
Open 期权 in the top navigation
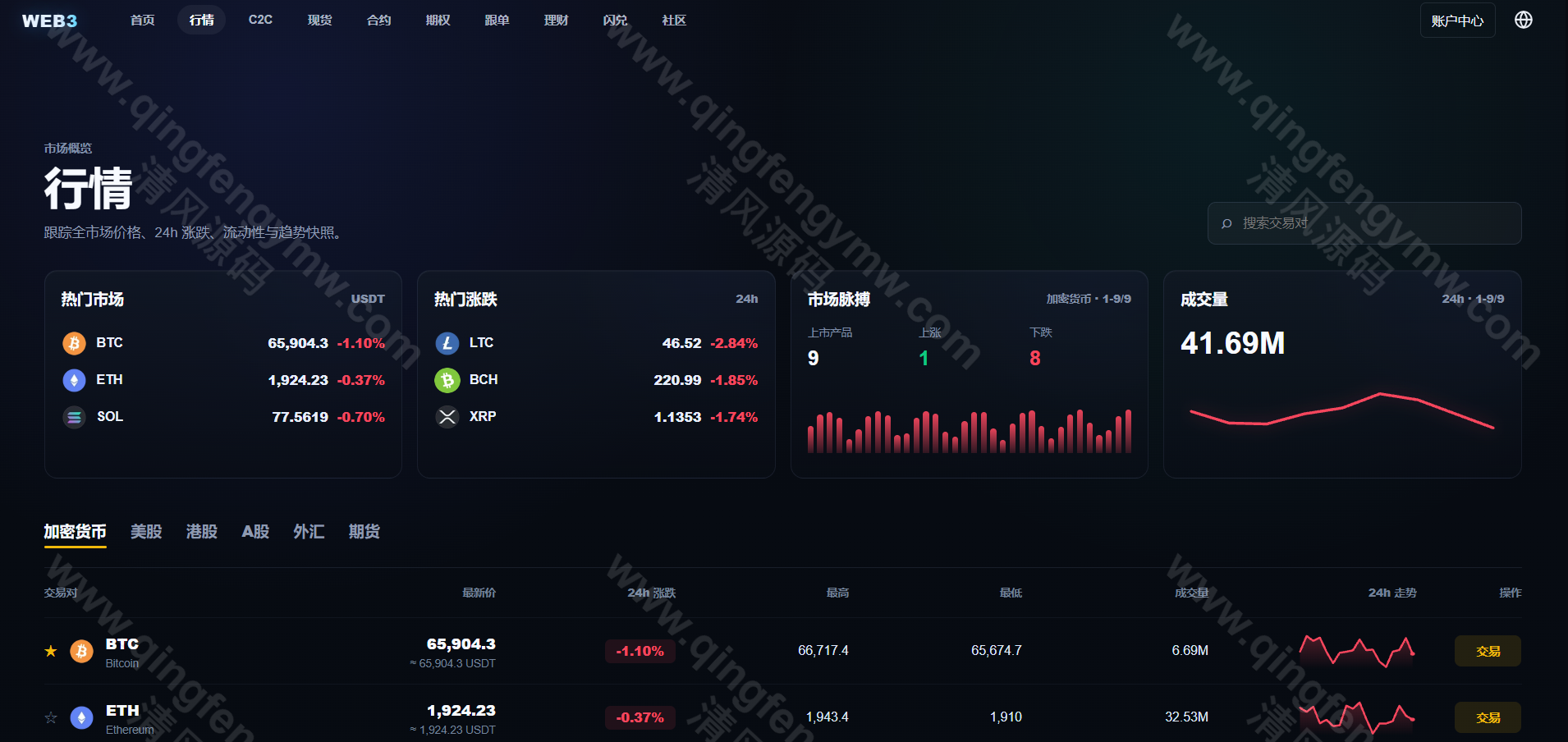[x=438, y=20]
